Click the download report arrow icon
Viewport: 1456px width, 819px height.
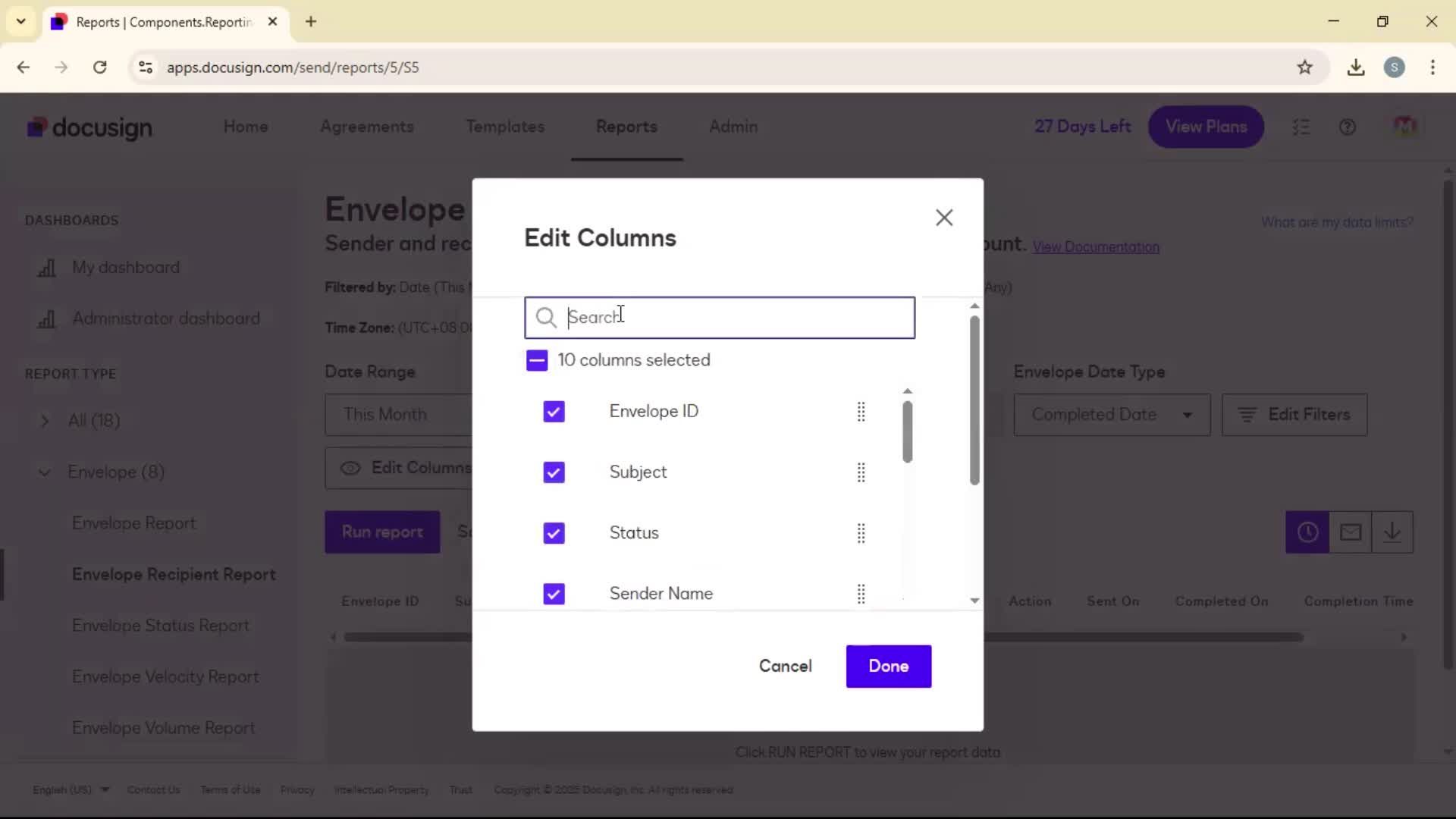[1392, 532]
